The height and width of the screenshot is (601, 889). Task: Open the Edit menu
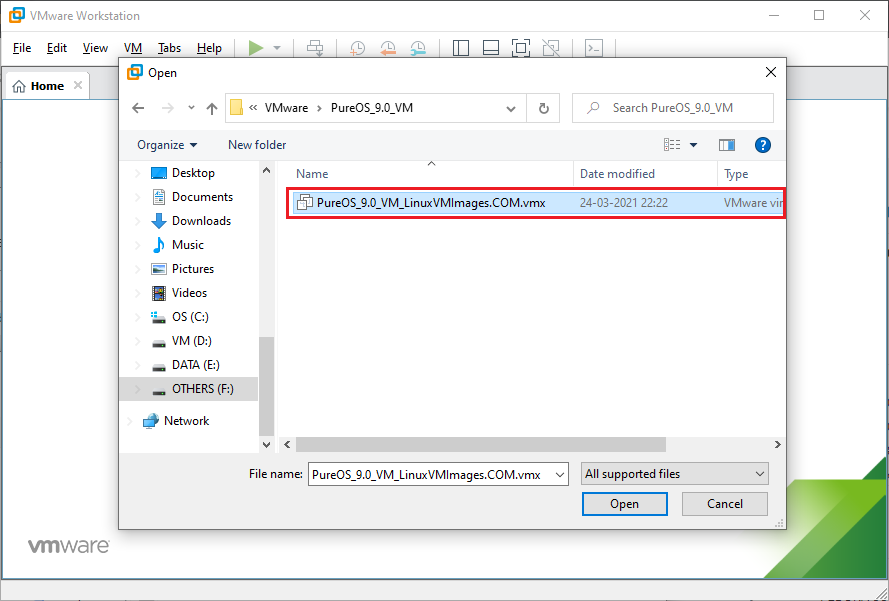(57, 48)
